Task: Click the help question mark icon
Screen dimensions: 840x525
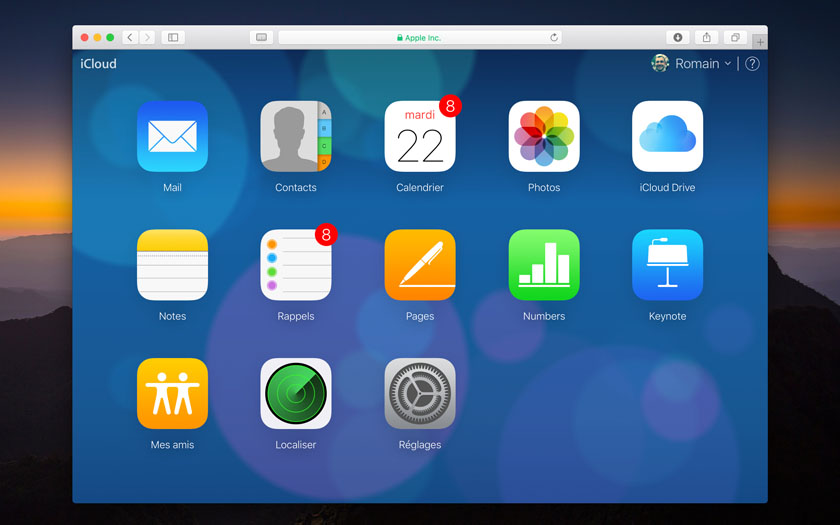Action: tap(752, 64)
